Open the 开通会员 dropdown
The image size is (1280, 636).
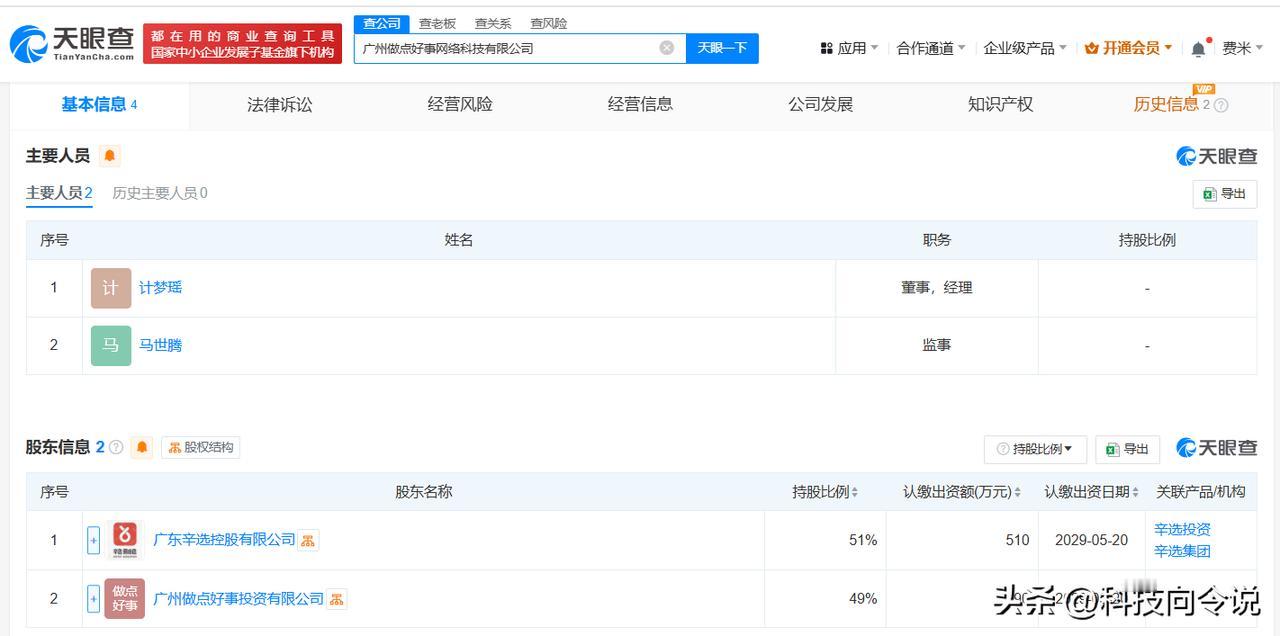[1129, 48]
